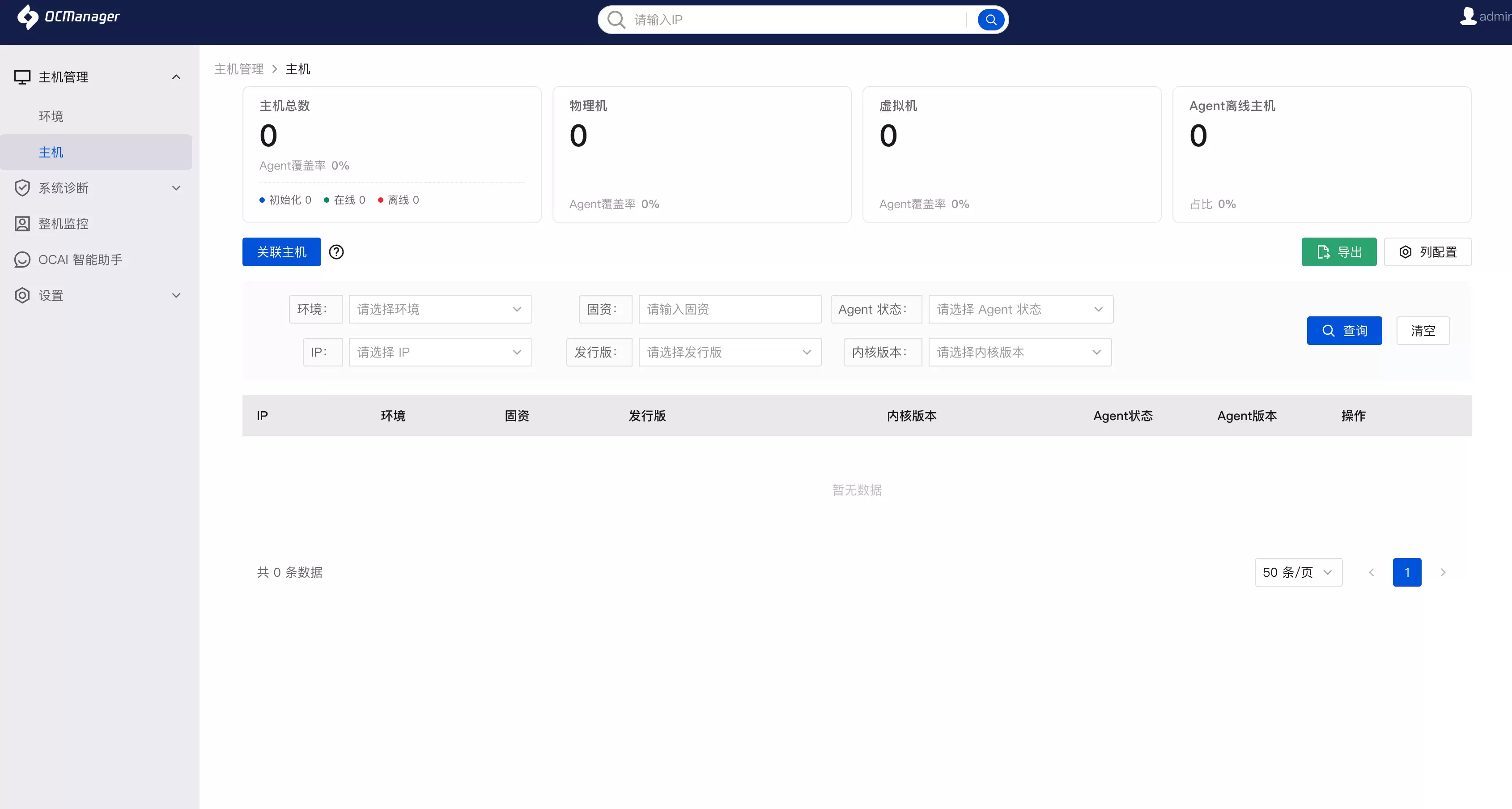Click the 请输入固资 input field
Image resolution: width=1512 pixels, height=809 pixels.
pos(730,309)
